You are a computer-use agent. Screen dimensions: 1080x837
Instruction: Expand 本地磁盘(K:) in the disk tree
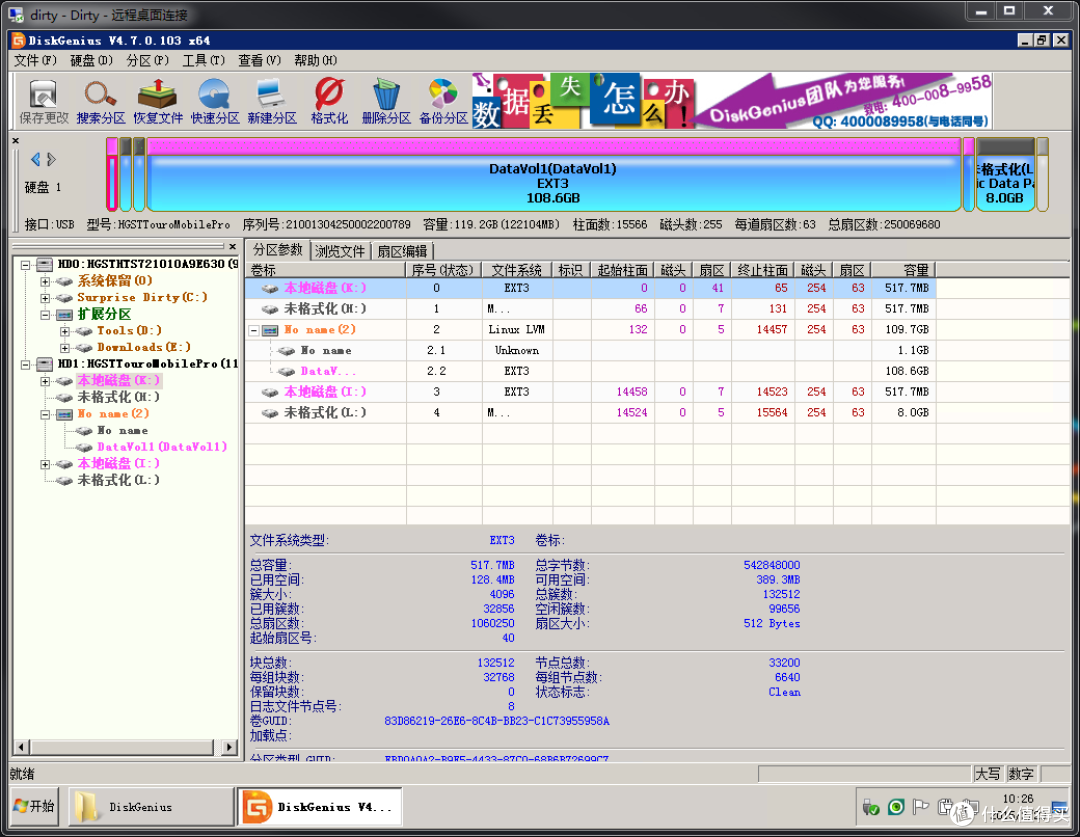click(x=45, y=380)
